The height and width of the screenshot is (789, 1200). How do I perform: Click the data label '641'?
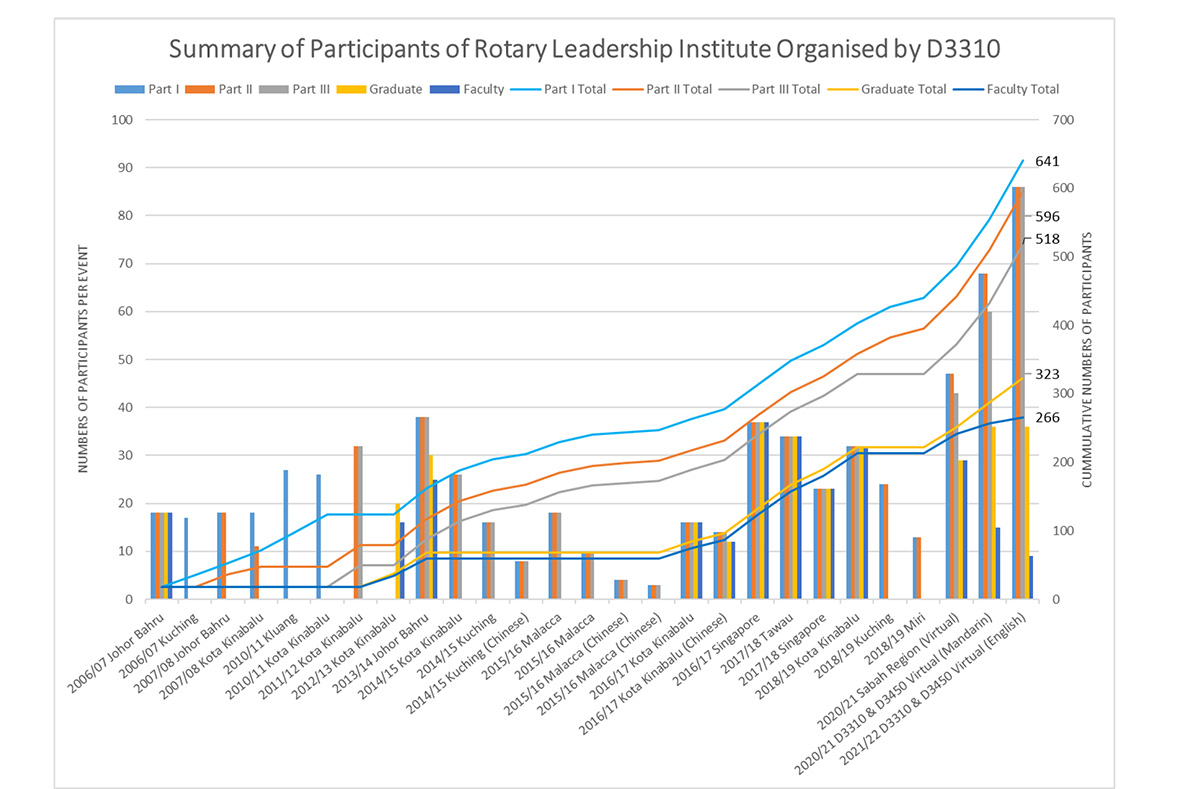click(x=1047, y=161)
